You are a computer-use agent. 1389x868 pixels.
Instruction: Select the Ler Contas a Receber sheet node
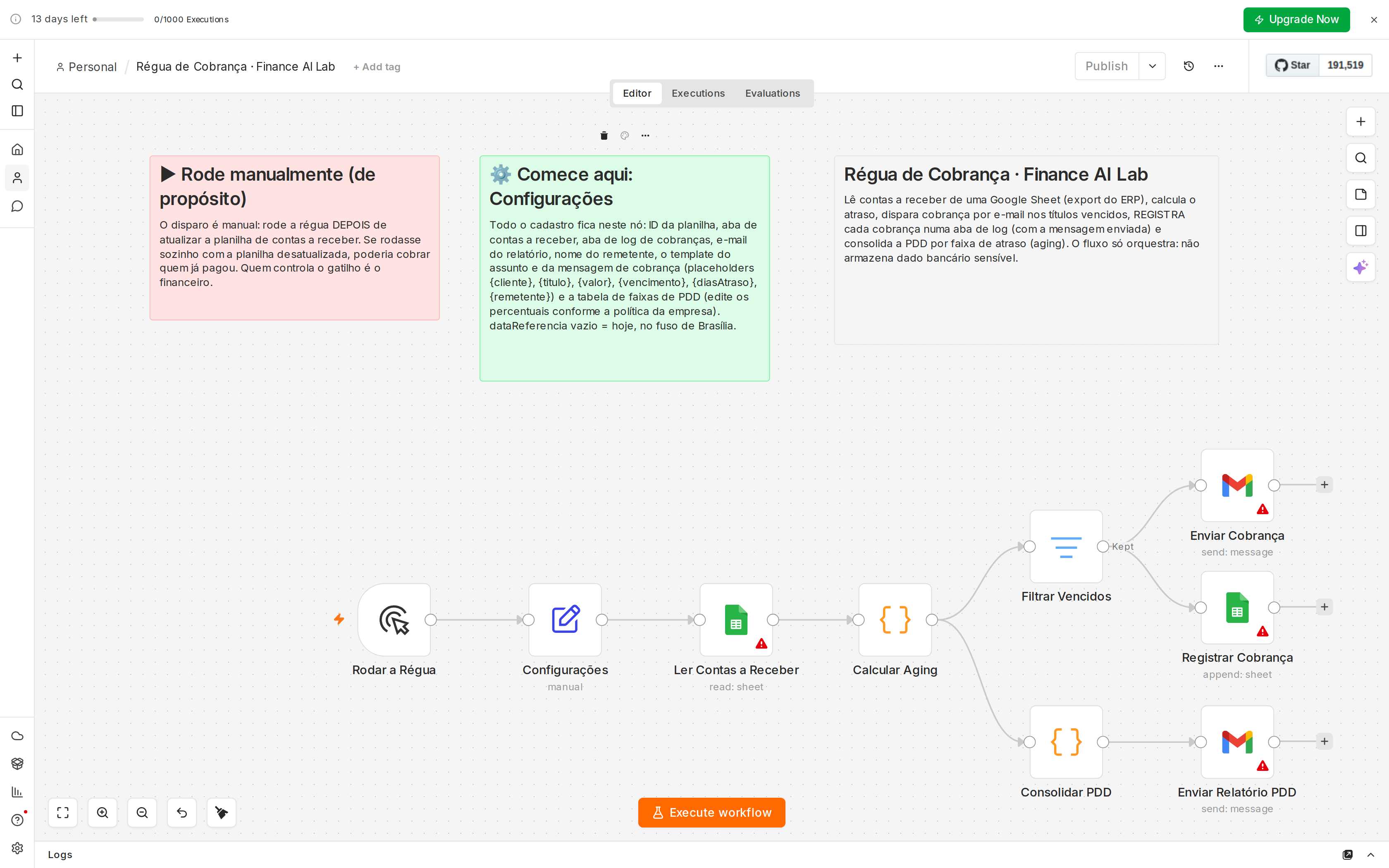click(736, 620)
